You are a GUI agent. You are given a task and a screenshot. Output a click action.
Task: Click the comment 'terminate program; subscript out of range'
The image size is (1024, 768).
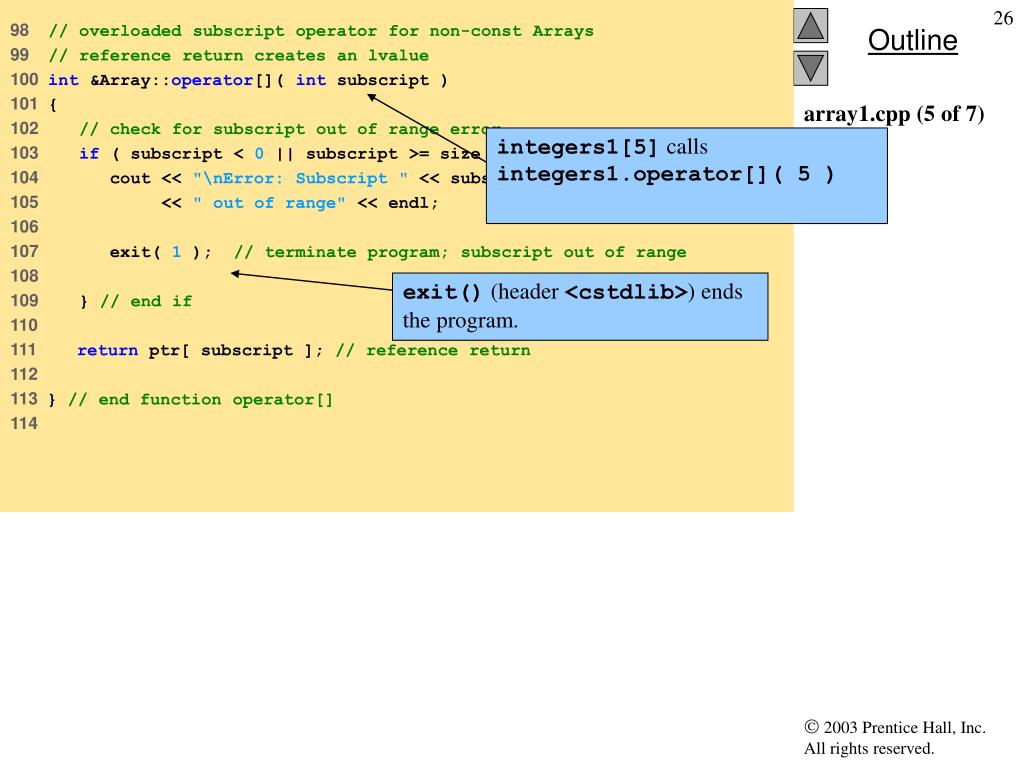(460, 252)
